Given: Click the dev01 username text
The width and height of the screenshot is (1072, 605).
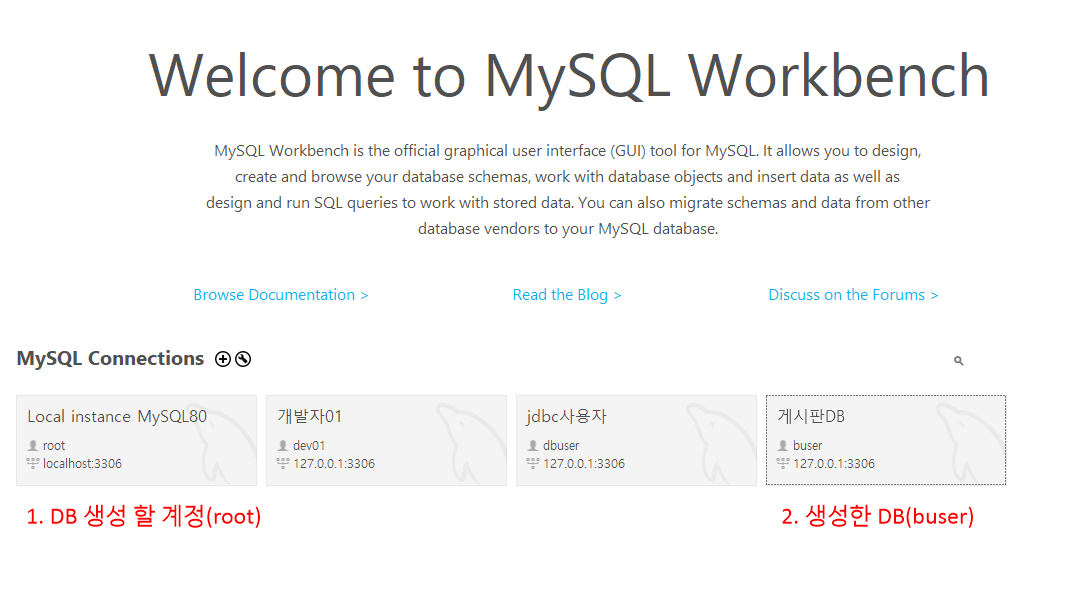Looking at the screenshot, I should coord(309,445).
